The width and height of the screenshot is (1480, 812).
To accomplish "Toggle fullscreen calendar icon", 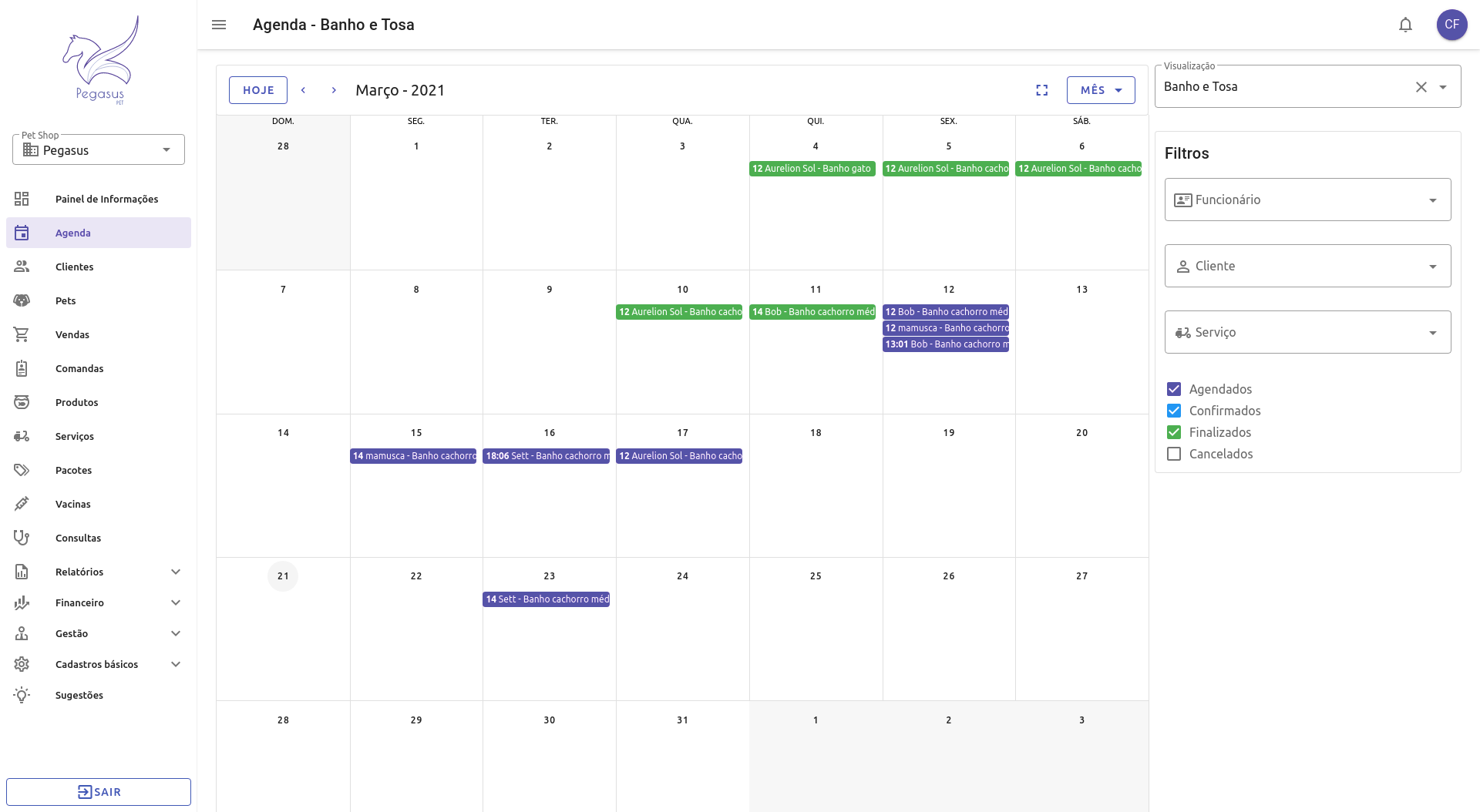I will tap(1041, 90).
